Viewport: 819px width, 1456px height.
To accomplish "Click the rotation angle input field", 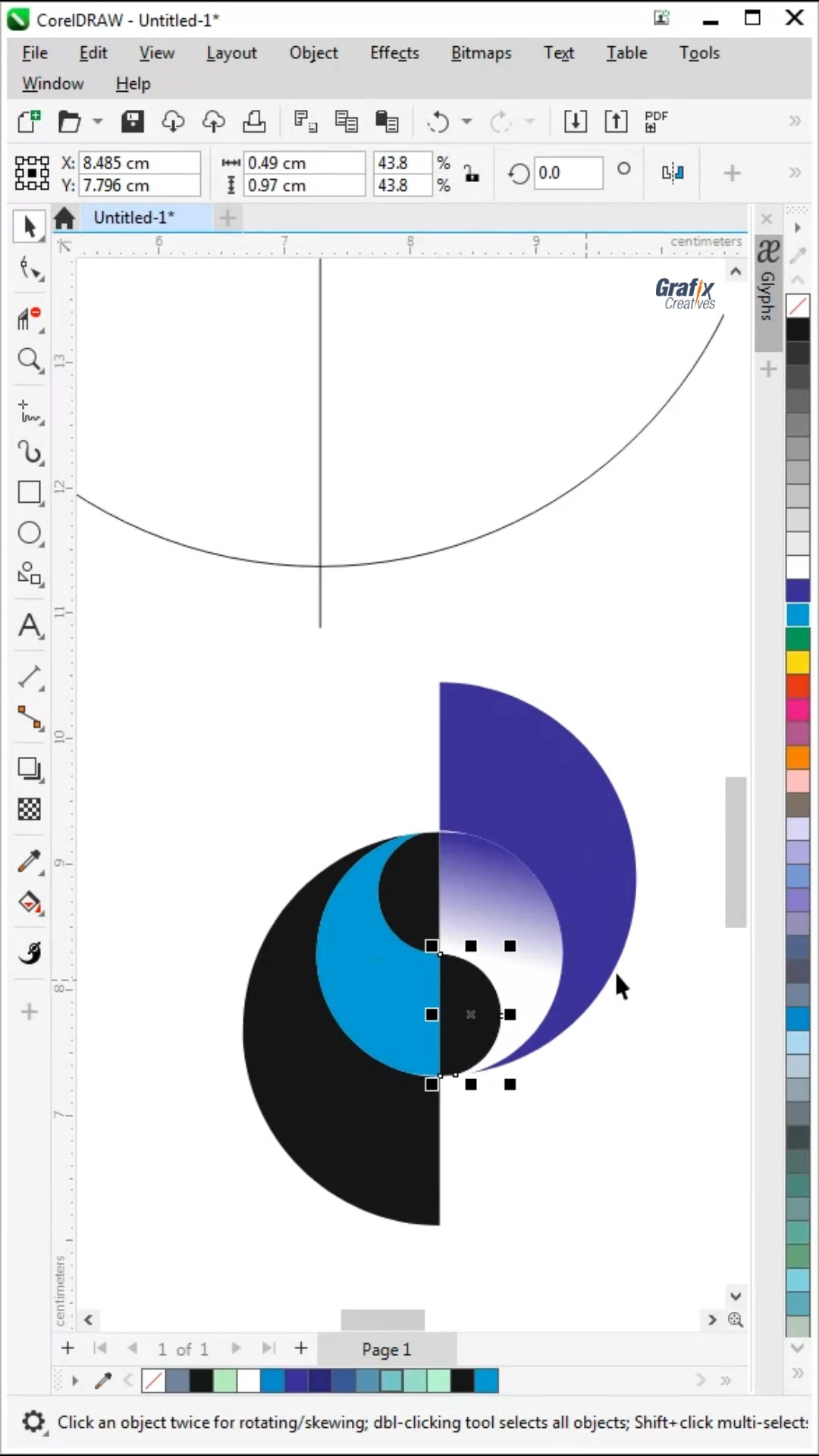I will (568, 174).
